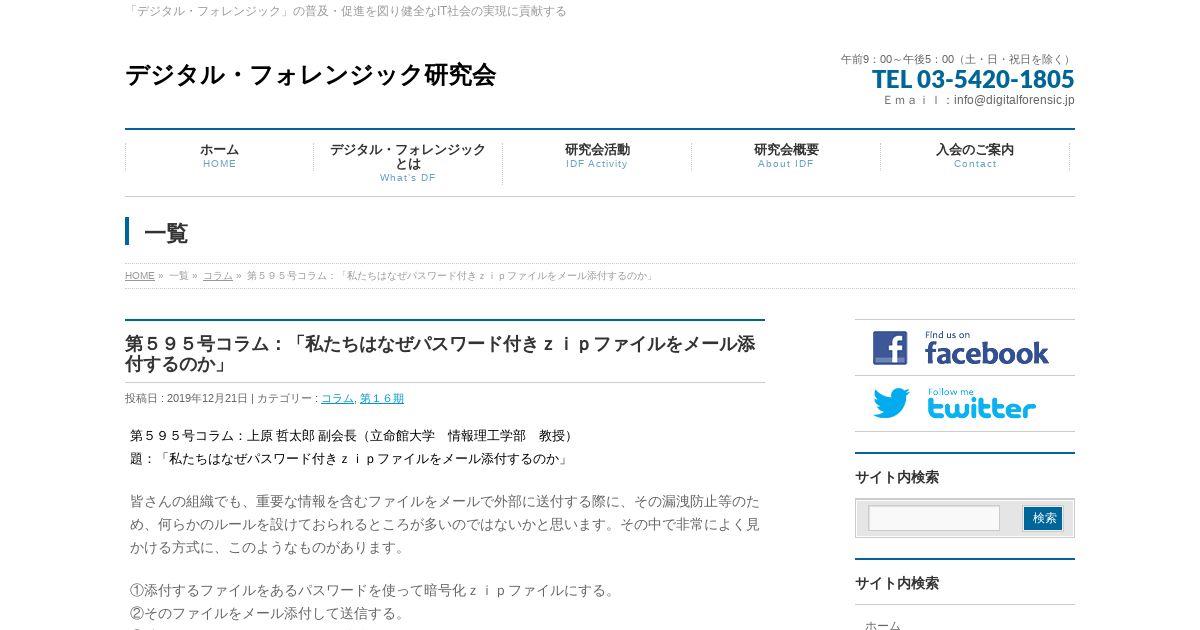1200x630 pixels.
Task: Click the 投稿日 2019年12月21日 date text
Action: [x=186, y=398]
